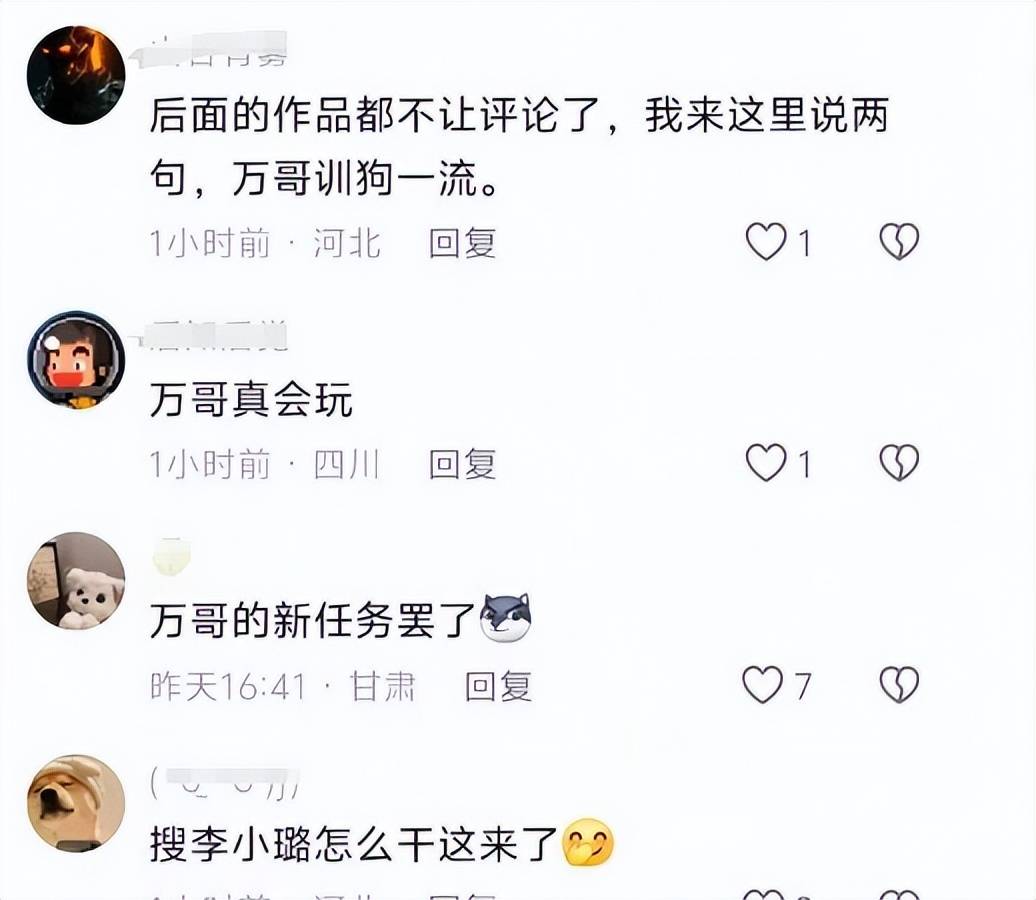The image size is (1036, 900).
Task: Open the blurred username above 万哥真会玩
Action: pyautogui.click(x=210, y=334)
